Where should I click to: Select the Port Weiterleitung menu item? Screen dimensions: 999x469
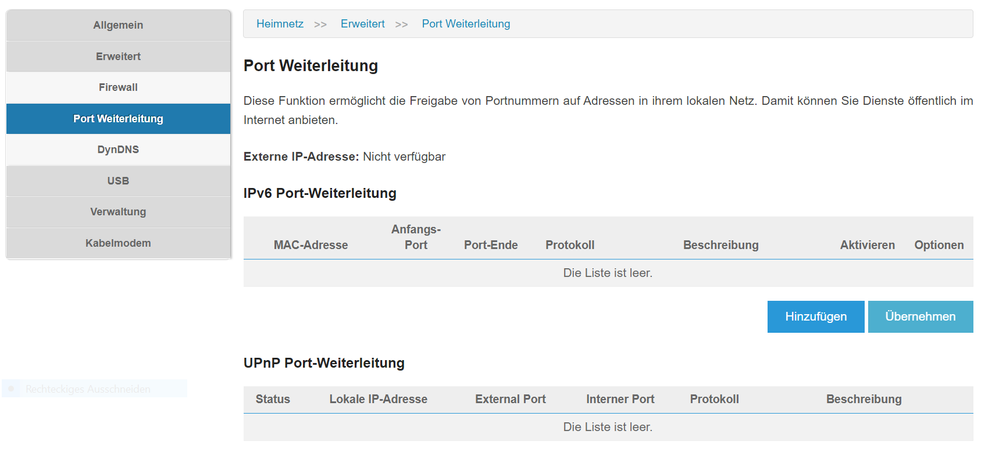(x=118, y=118)
